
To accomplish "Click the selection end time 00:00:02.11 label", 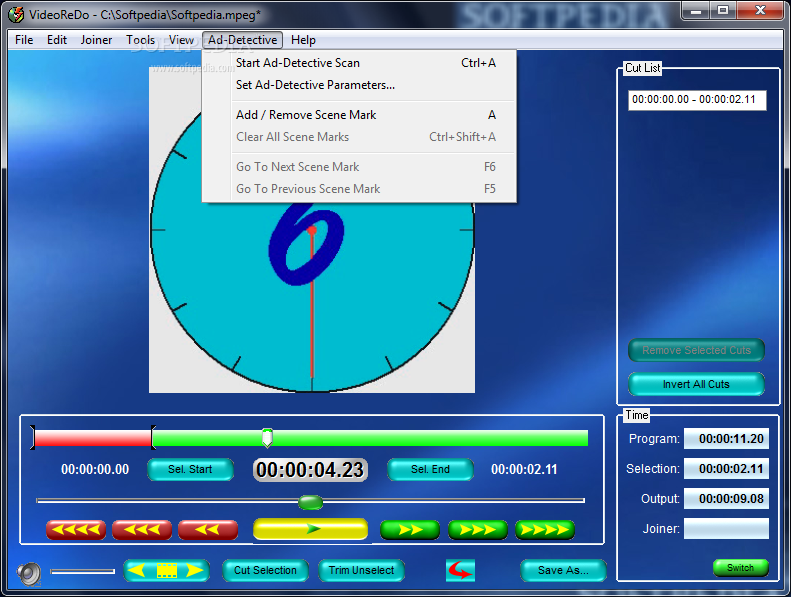I will 524,469.
